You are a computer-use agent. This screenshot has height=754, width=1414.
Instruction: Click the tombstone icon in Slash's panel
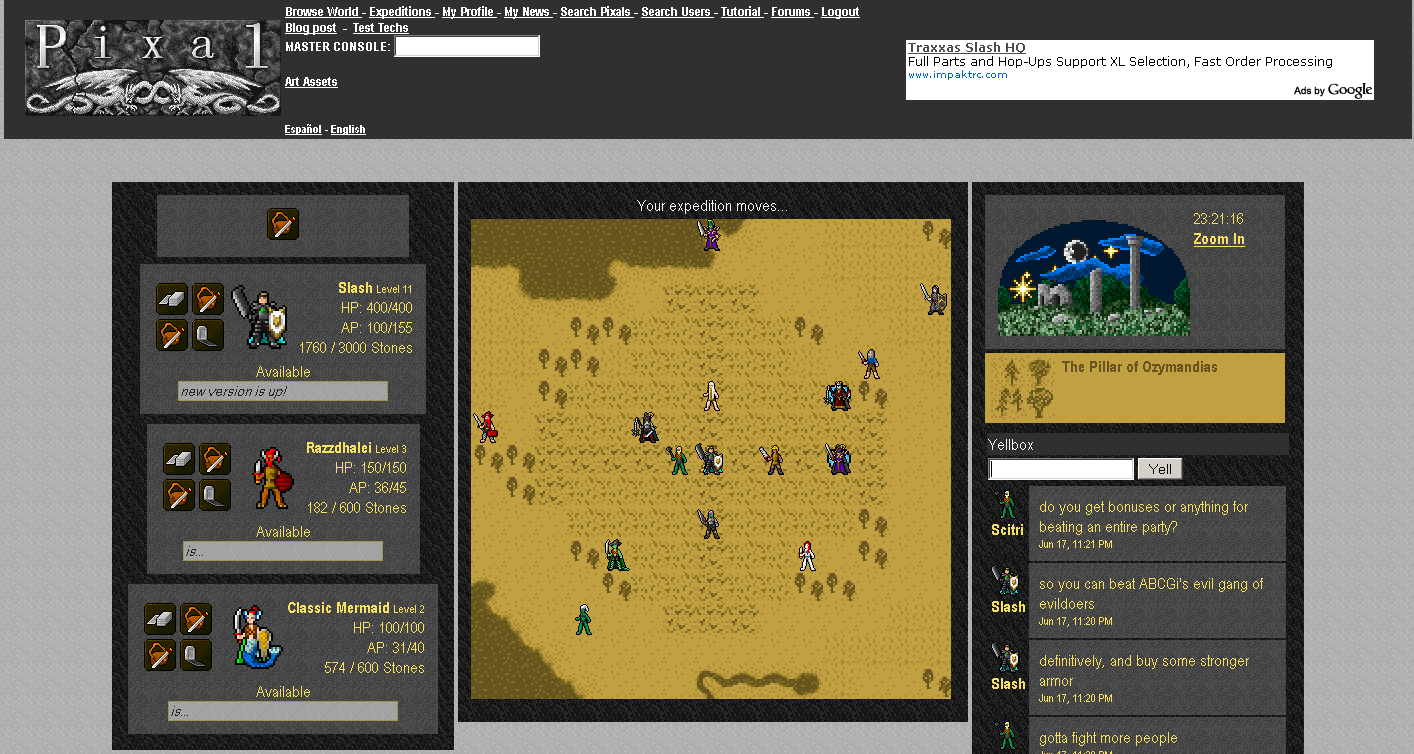coord(208,335)
